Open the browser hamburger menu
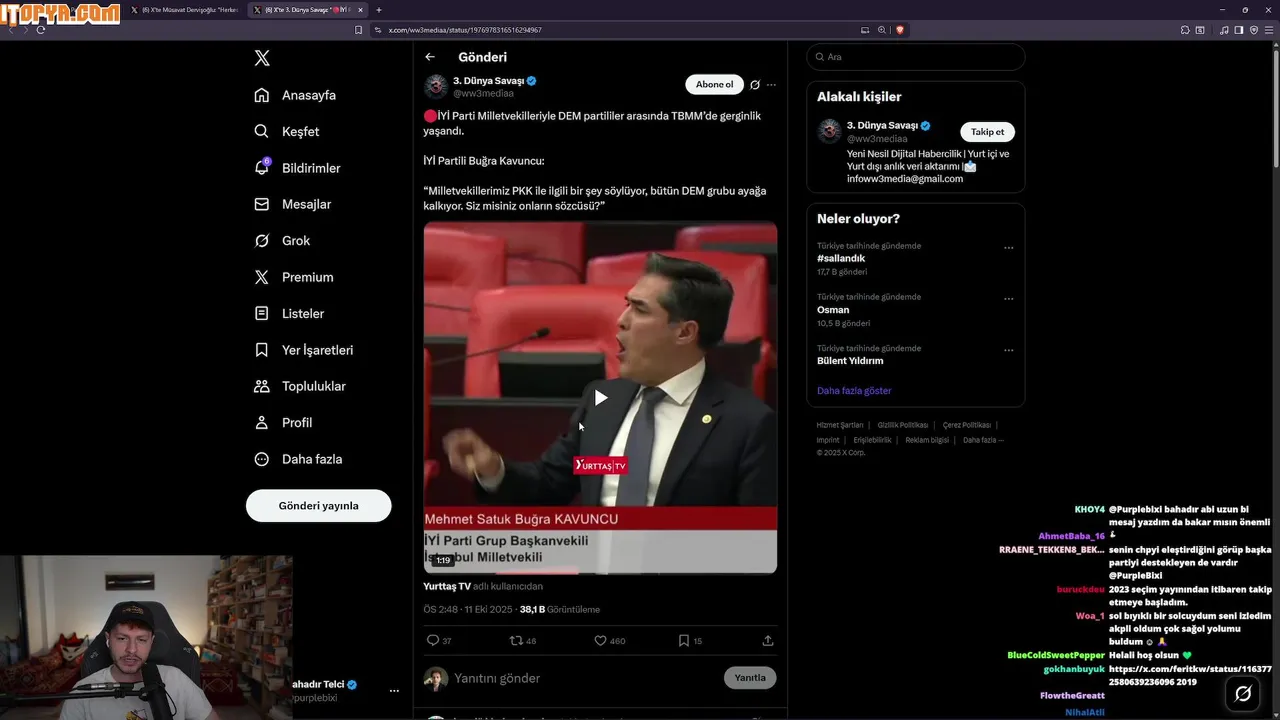Screen dimensions: 1280x720 (1268, 30)
